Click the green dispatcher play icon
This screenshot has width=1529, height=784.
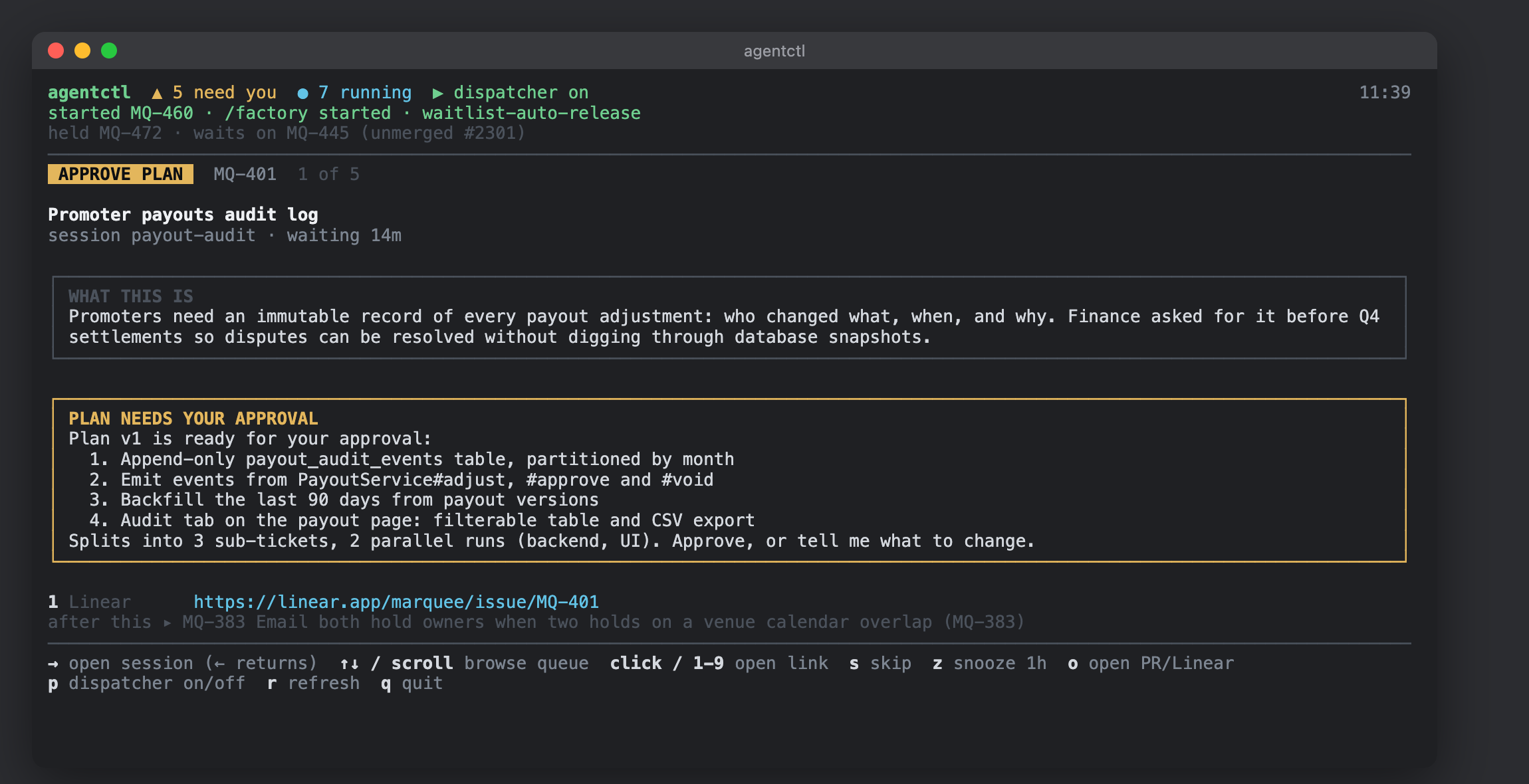point(438,93)
